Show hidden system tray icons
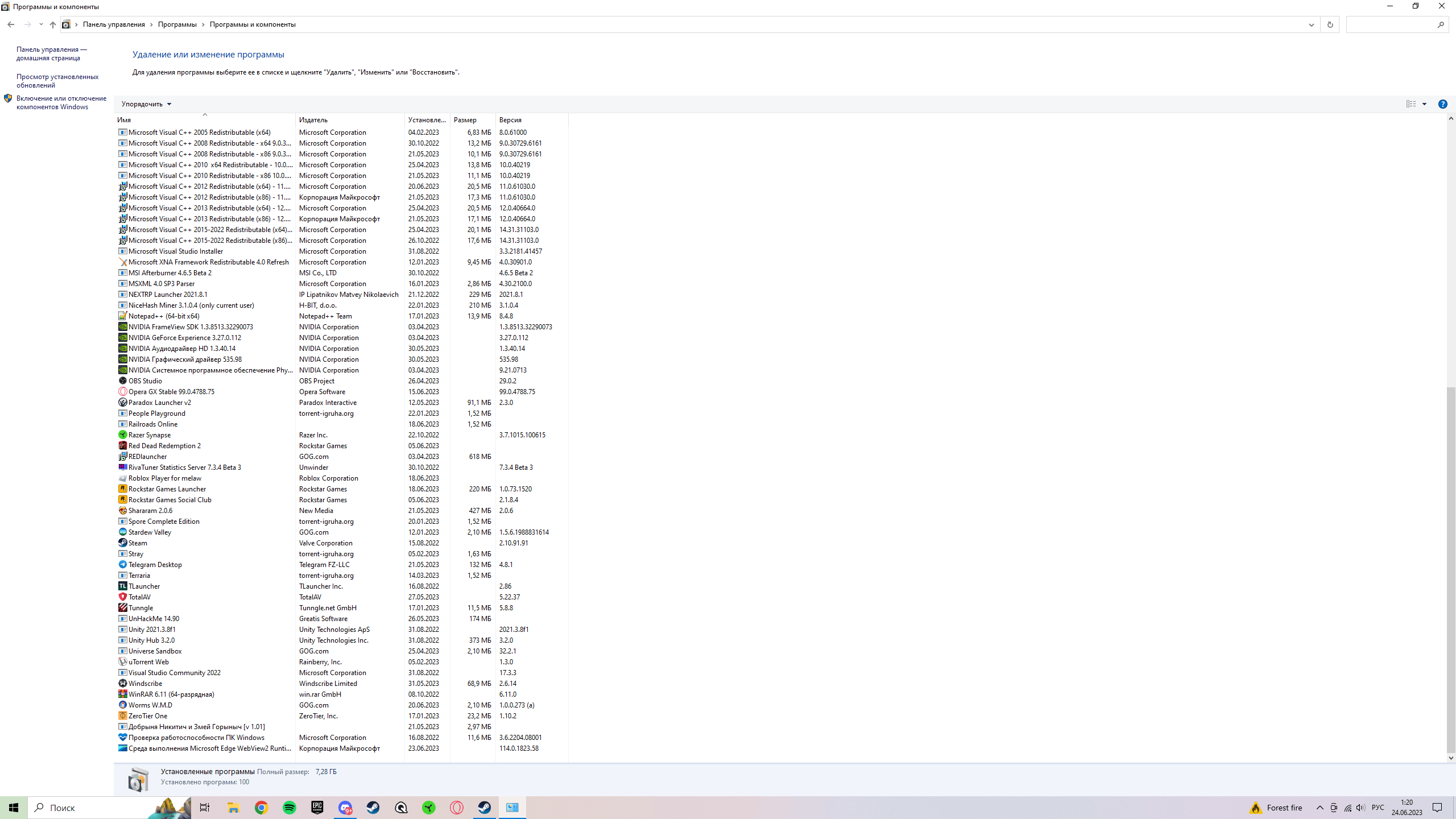The image size is (1456, 819). [1319, 808]
